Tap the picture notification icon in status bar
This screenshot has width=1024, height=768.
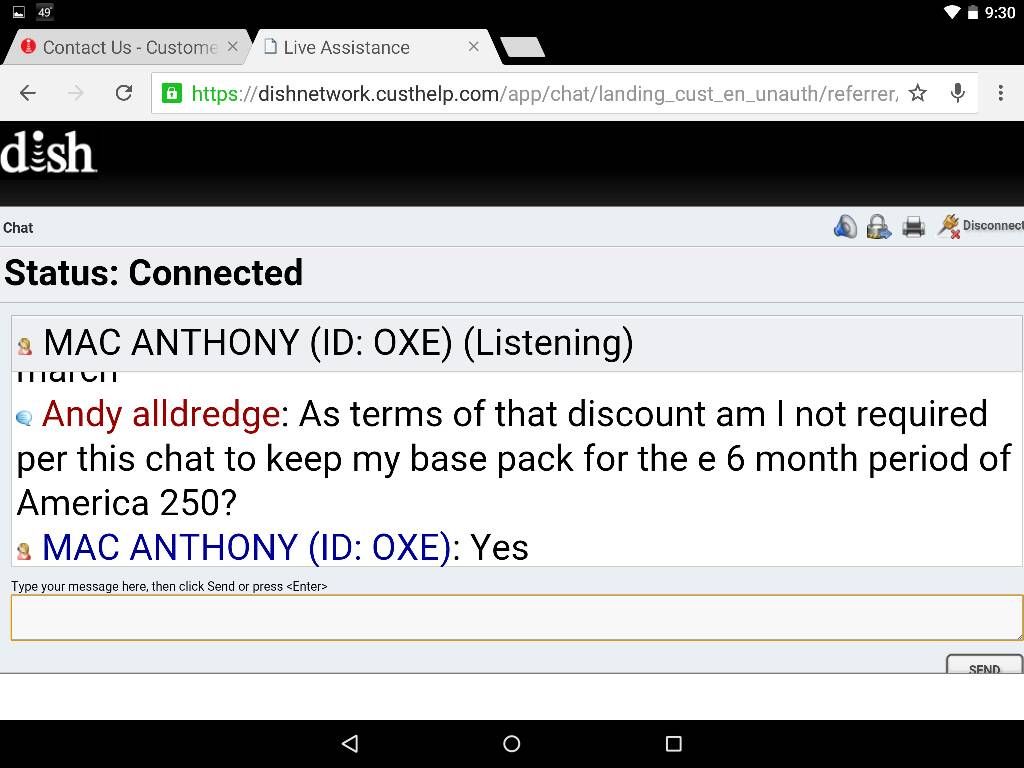(x=19, y=12)
